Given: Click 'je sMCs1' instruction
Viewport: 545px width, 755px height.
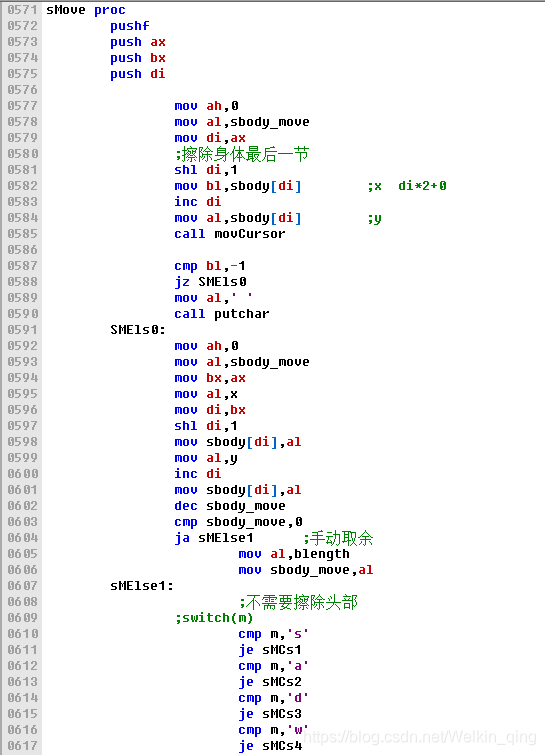Looking at the screenshot, I should (270, 650).
